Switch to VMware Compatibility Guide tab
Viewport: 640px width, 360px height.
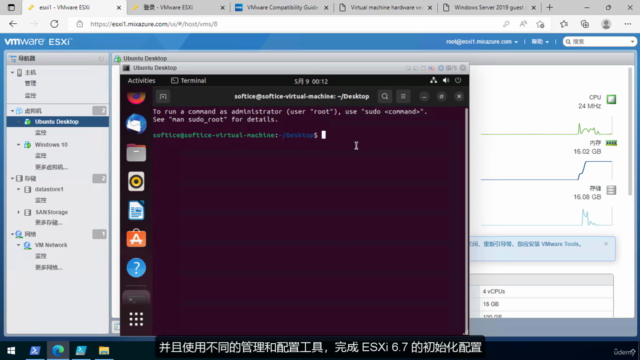pyautogui.click(x=282, y=7)
